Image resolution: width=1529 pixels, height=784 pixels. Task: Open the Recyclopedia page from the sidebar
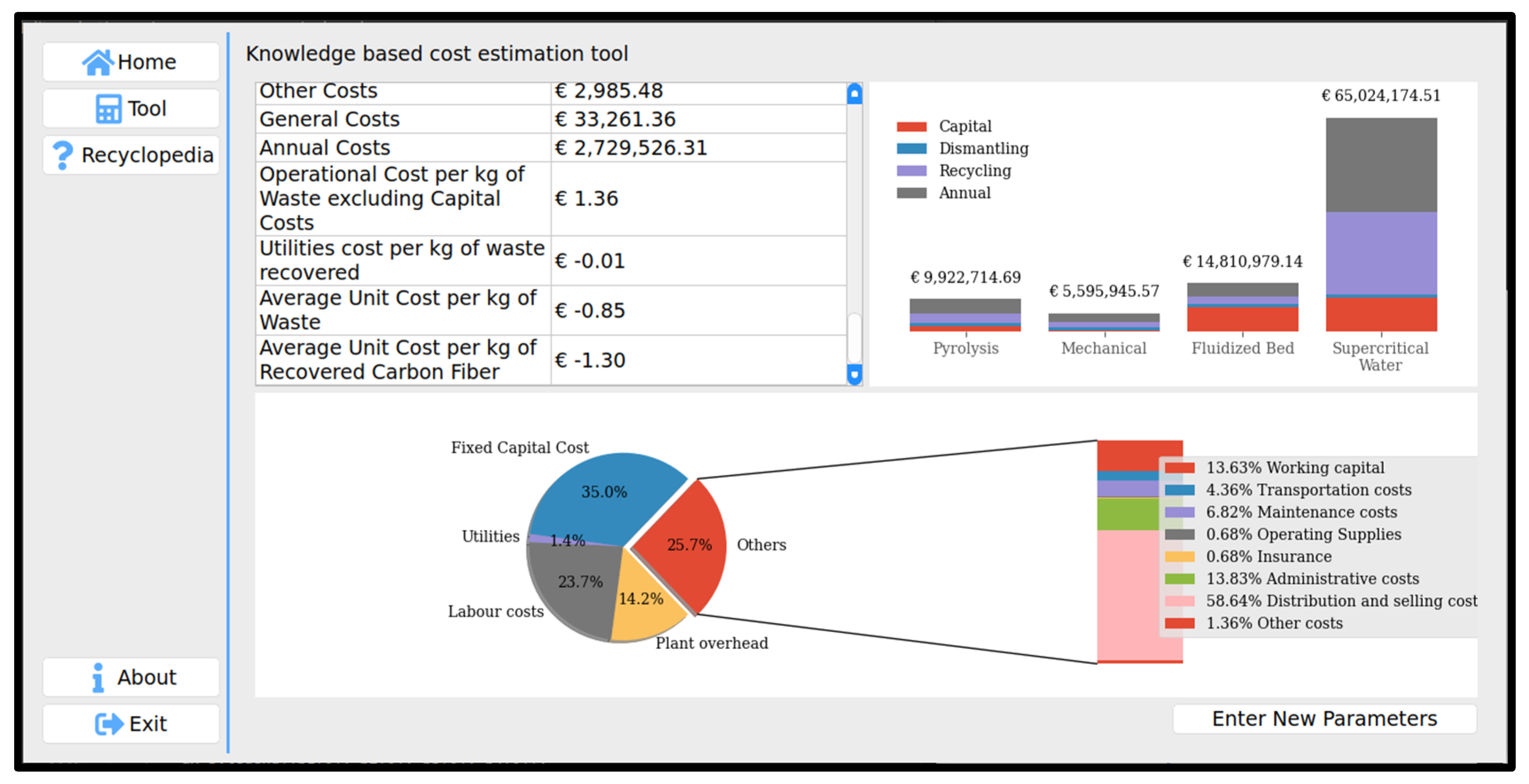coord(147,155)
